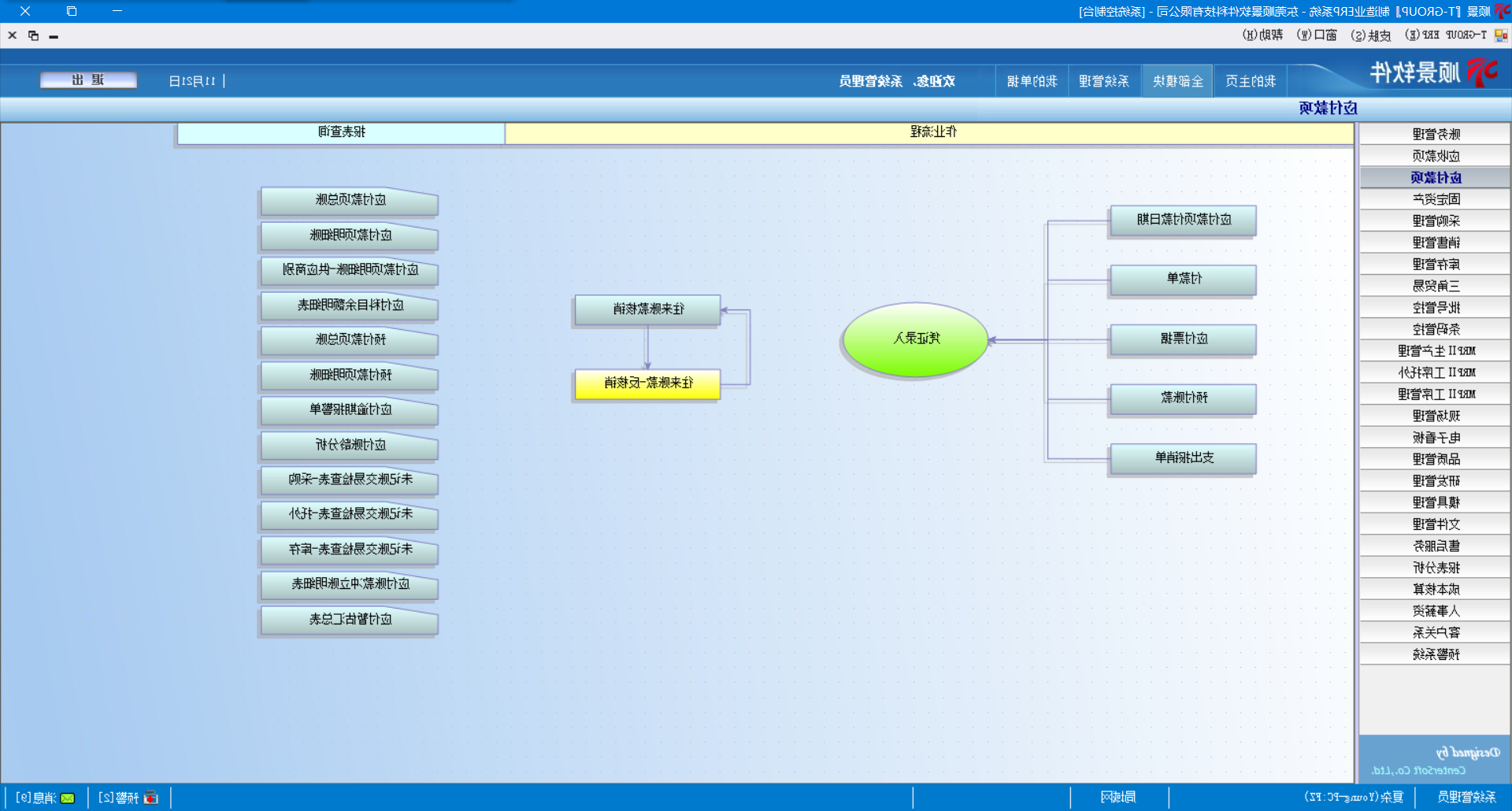The image size is (1512, 811).
Task: Open the 往来账款-反核销 yellow box
Action: click(x=647, y=383)
